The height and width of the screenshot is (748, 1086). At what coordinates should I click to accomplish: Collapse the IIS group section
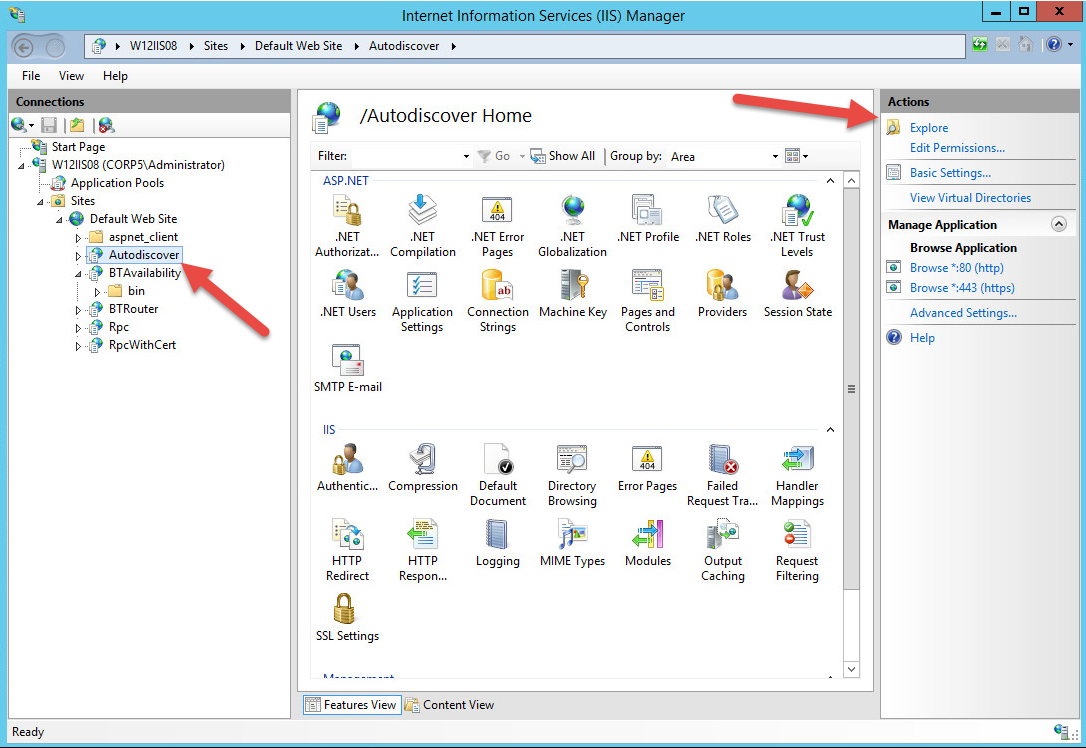[x=830, y=430]
